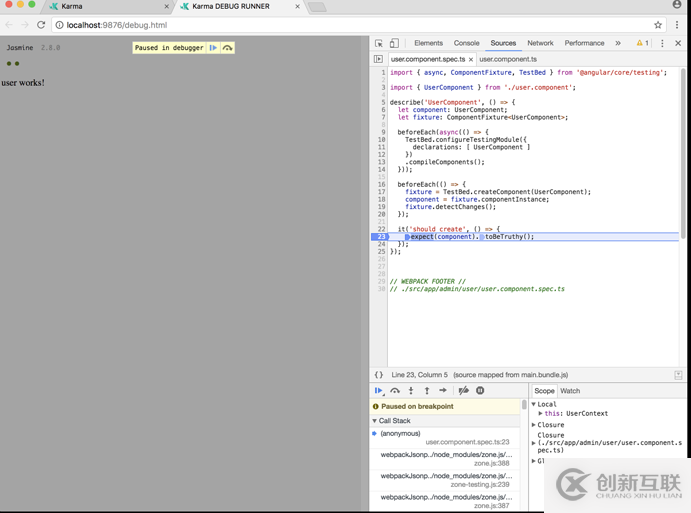691x513 pixels.
Task: Click the source map info icon in status bar
Action: [678, 375]
